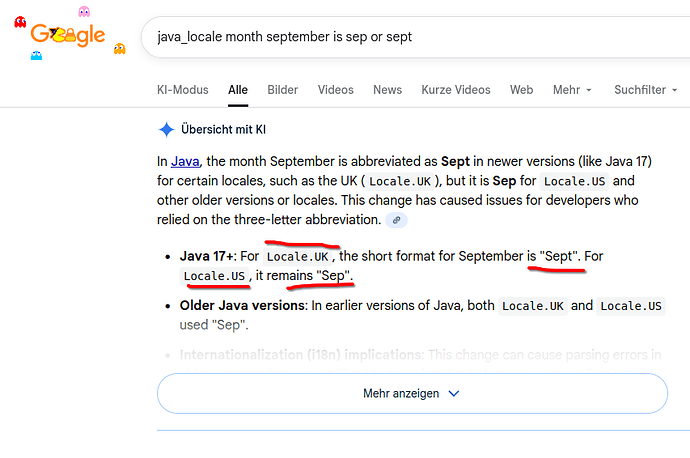The image size is (690, 458).
Task: Switch to the Bilder tab
Action: point(283,90)
